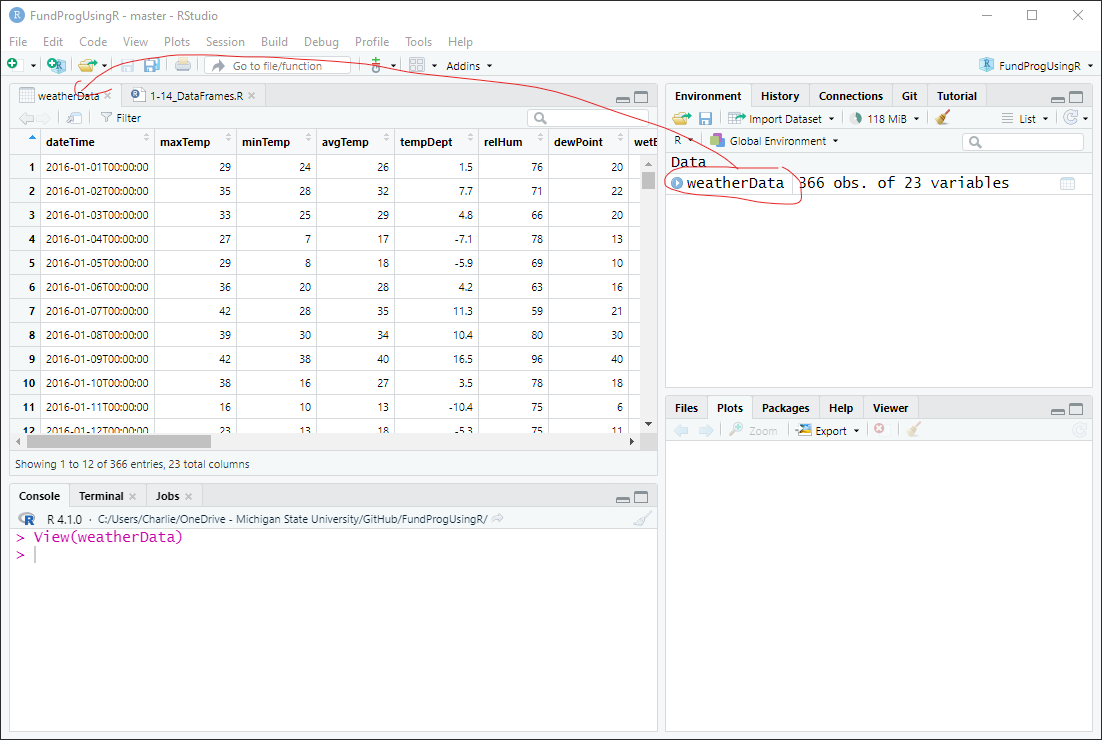
Task: Open new file dropdown arrow
Action: pos(33,65)
